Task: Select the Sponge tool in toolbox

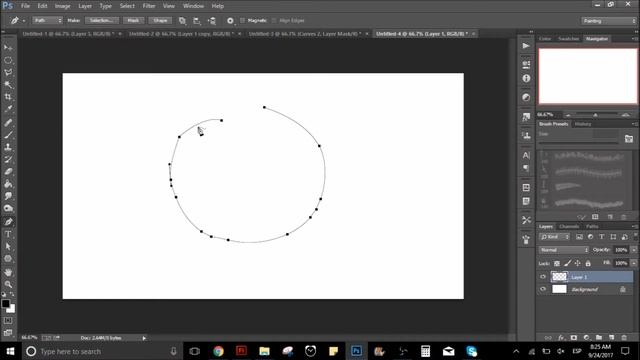Action: (x=8, y=208)
